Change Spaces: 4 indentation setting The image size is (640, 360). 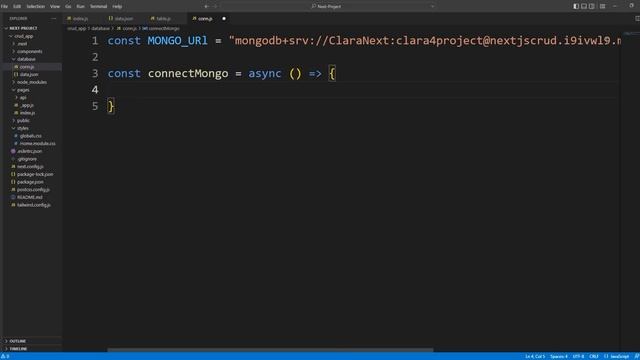[x=559, y=356]
